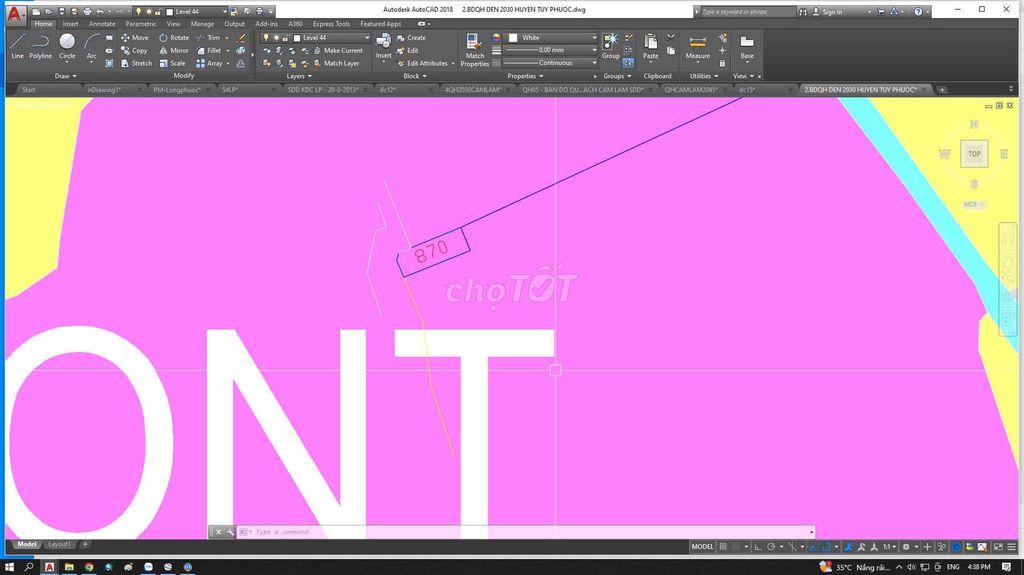Image resolution: width=1024 pixels, height=575 pixels.
Task: Open the Insert ribbon tab
Action: click(x=71, y=24)
